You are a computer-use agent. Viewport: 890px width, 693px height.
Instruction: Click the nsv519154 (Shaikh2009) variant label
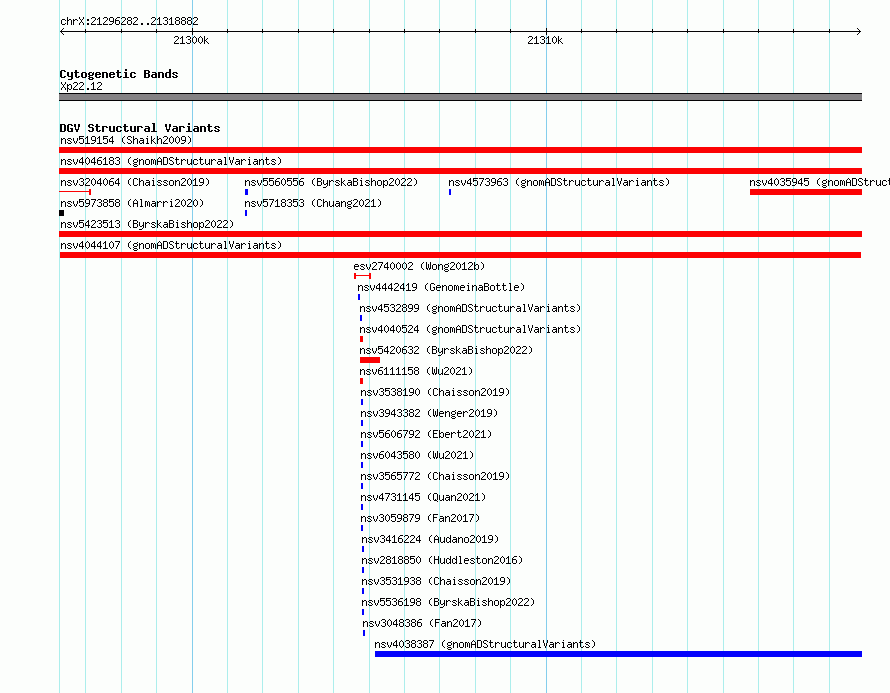(126, 140)
